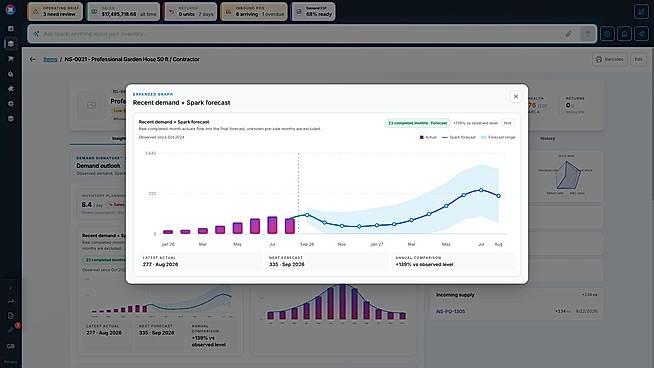Click the GB locale label in the sidebar
Screen dimensions: 654x368
[10, 346]
